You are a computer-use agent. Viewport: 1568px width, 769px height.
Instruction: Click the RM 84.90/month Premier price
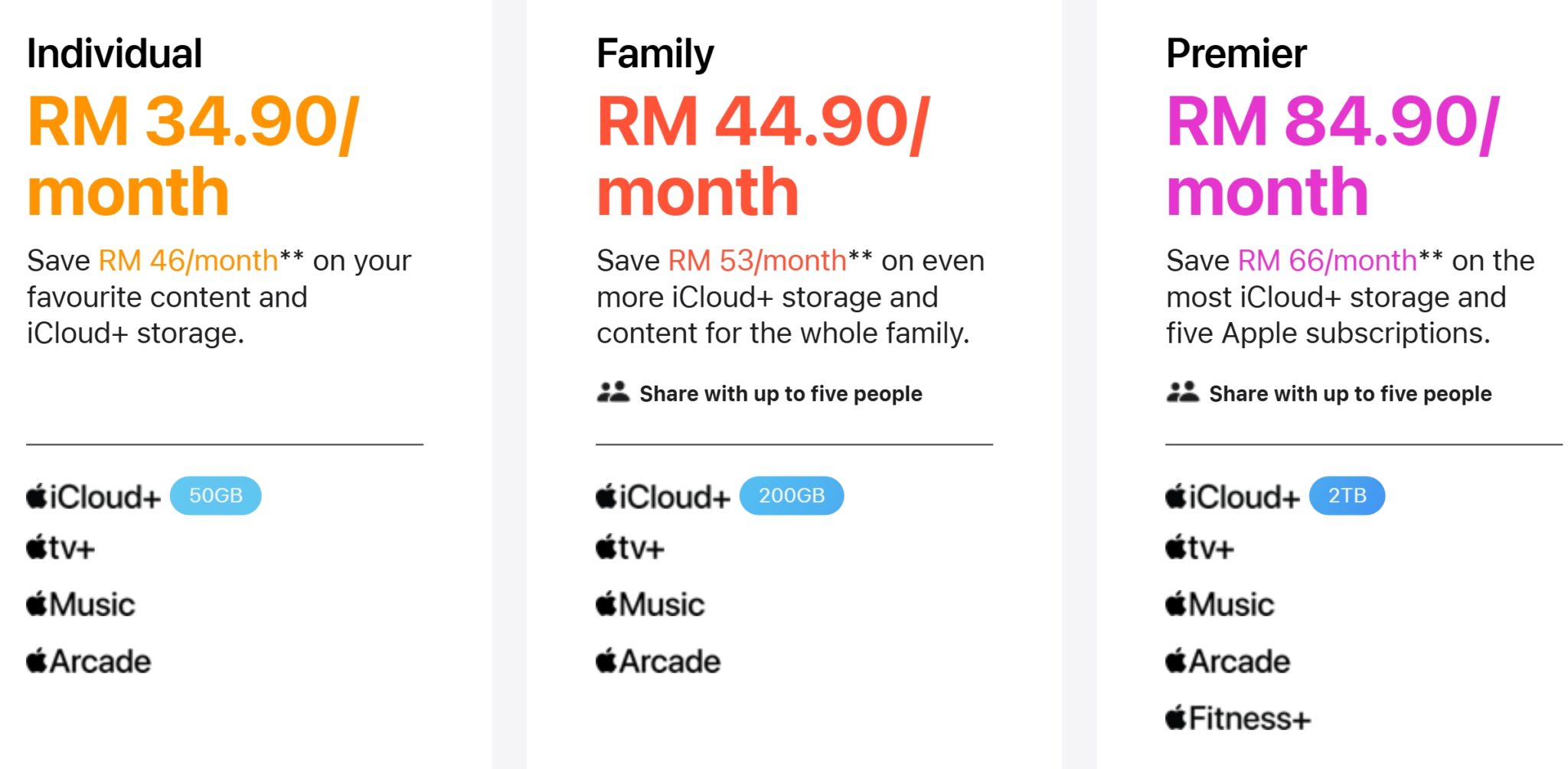(x=1332, y=155)
